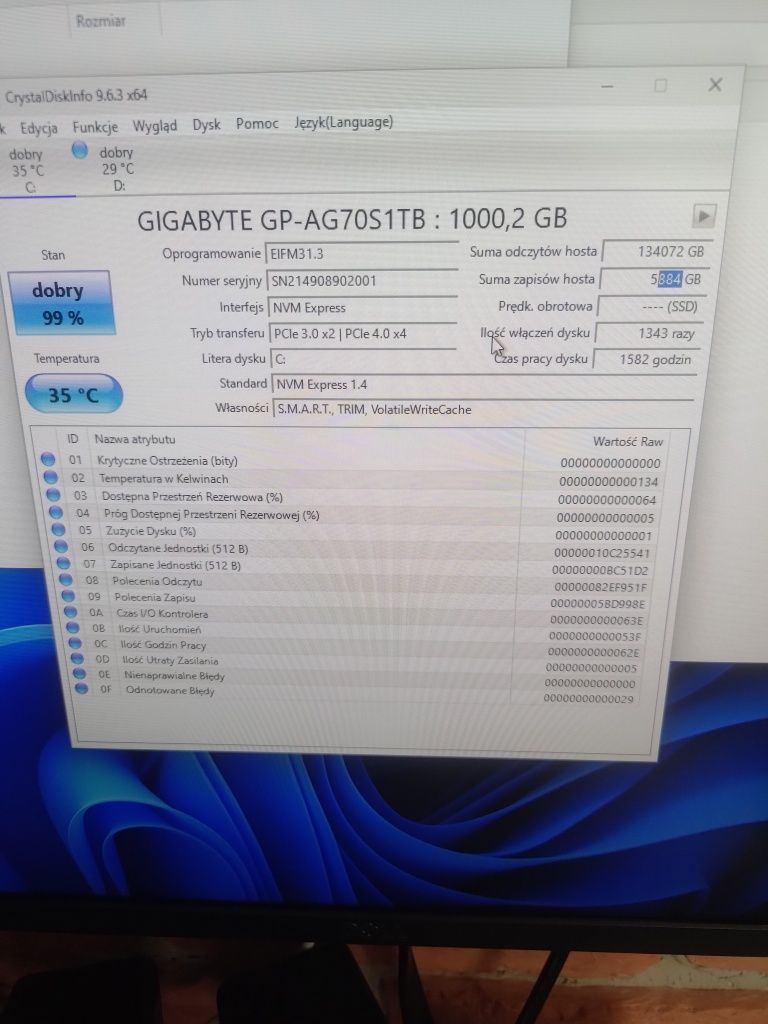The height and width of the screenshot is (1024, 768).
Task: Click status icon for Temperatura w Kelwinach row
Action: (x=50, y=477)
